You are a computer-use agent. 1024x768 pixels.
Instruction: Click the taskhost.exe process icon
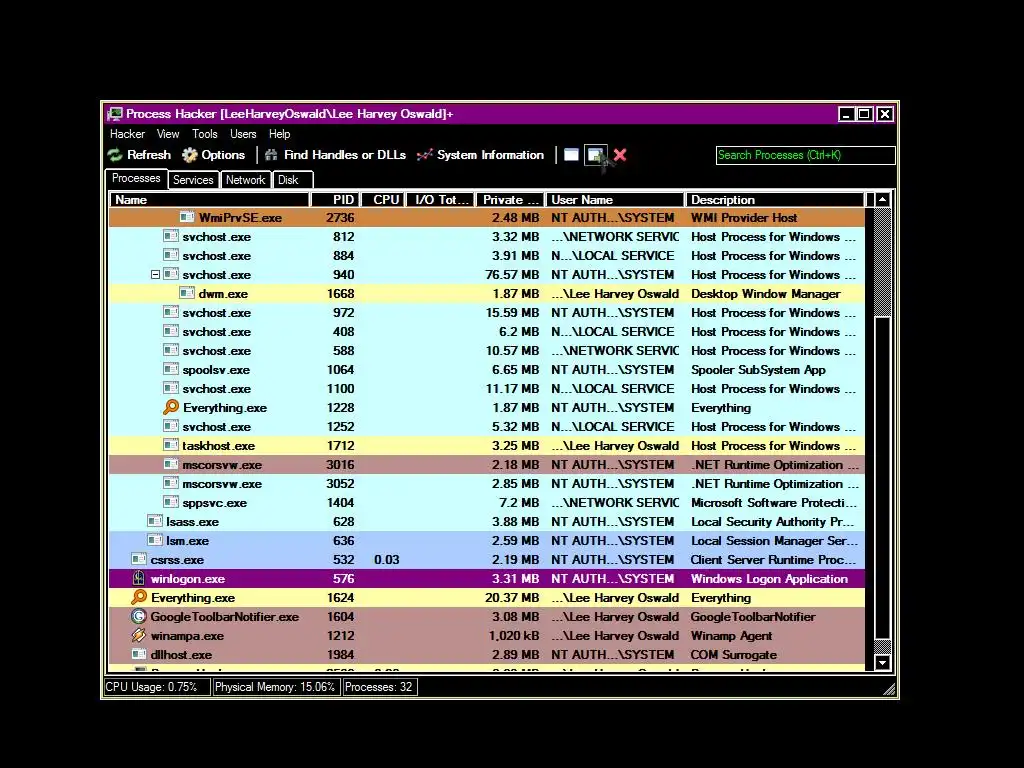[x=170, y=445]
